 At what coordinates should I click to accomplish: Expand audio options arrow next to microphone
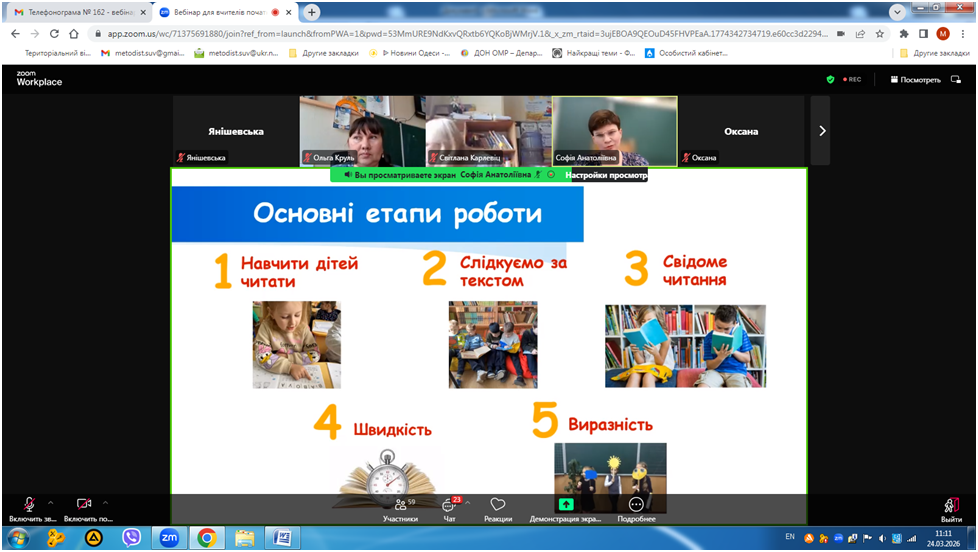click(x=51, y=502)
